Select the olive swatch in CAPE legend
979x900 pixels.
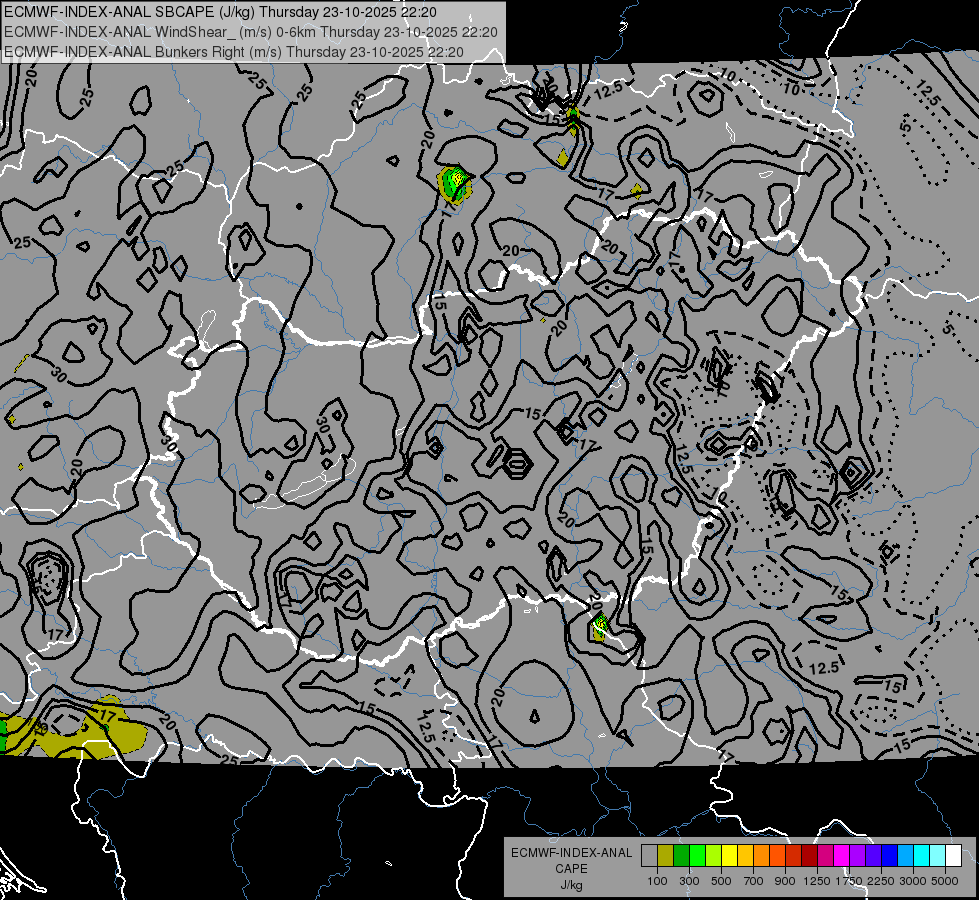point(665,856)
